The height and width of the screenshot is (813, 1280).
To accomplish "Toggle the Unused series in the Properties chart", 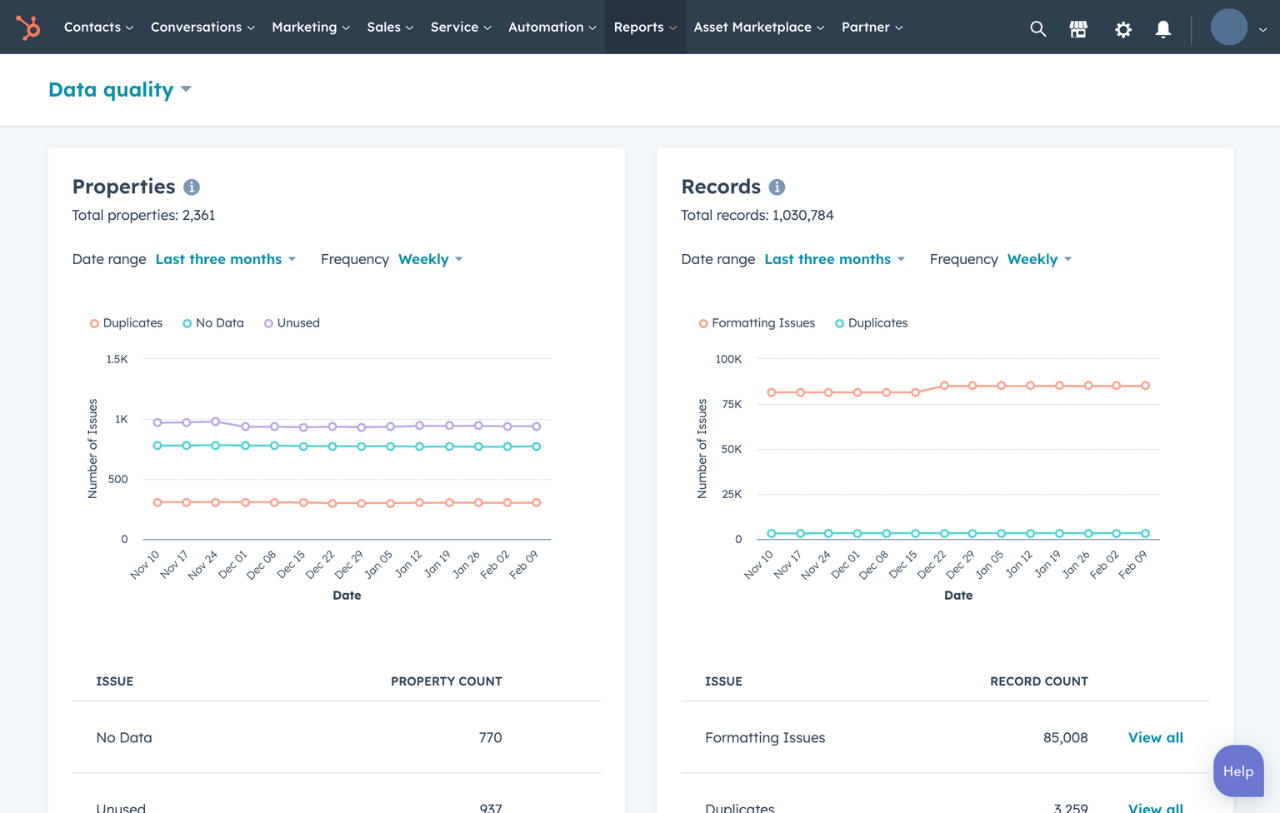I will [291, 322].
